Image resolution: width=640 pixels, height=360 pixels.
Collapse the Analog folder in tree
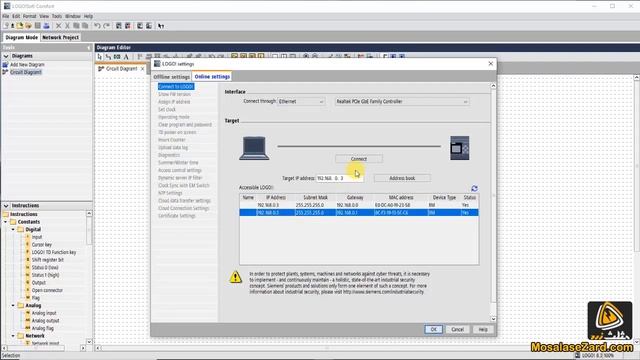pyautogui.click(x=13, y=305)
